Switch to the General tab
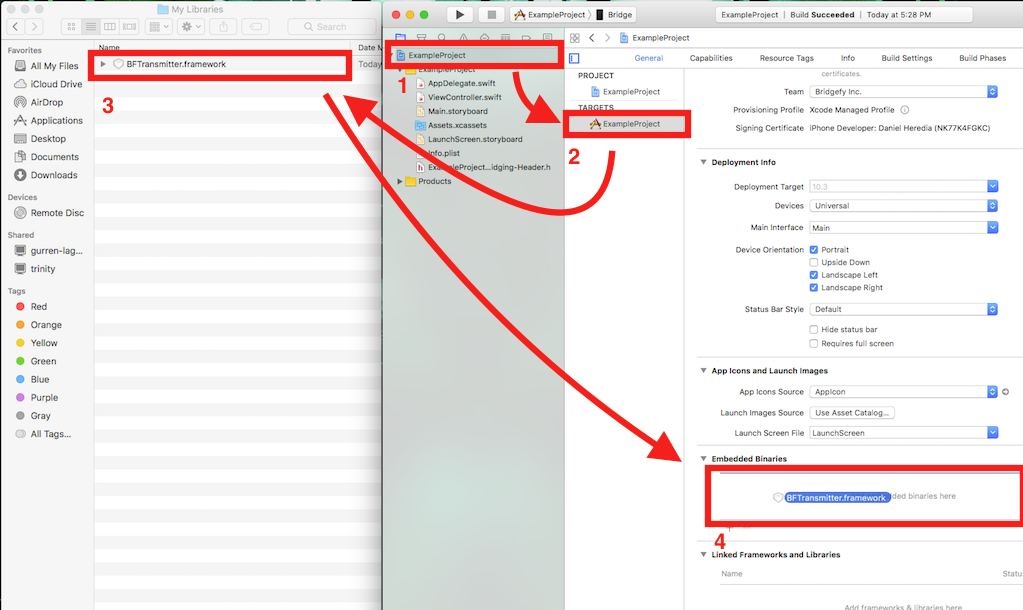The width and height of the screenshot is (1023, 610). tap(649, 58)
